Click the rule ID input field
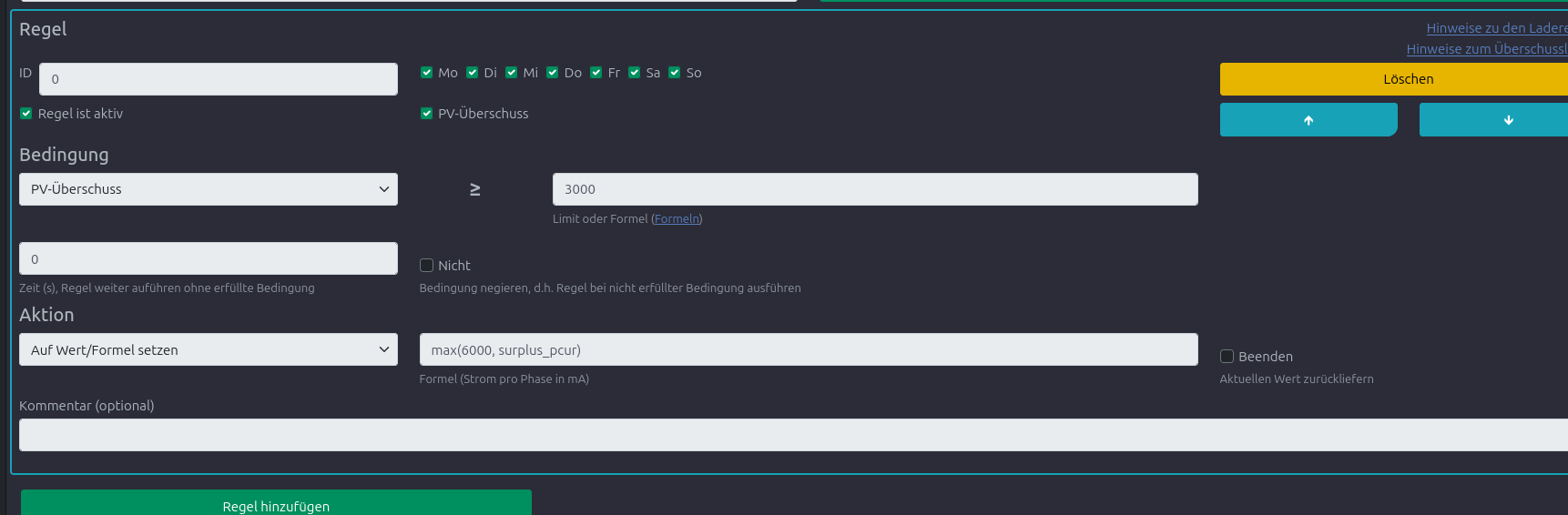The height and width of the screenshot is (515, 1568). pos(218,79)
